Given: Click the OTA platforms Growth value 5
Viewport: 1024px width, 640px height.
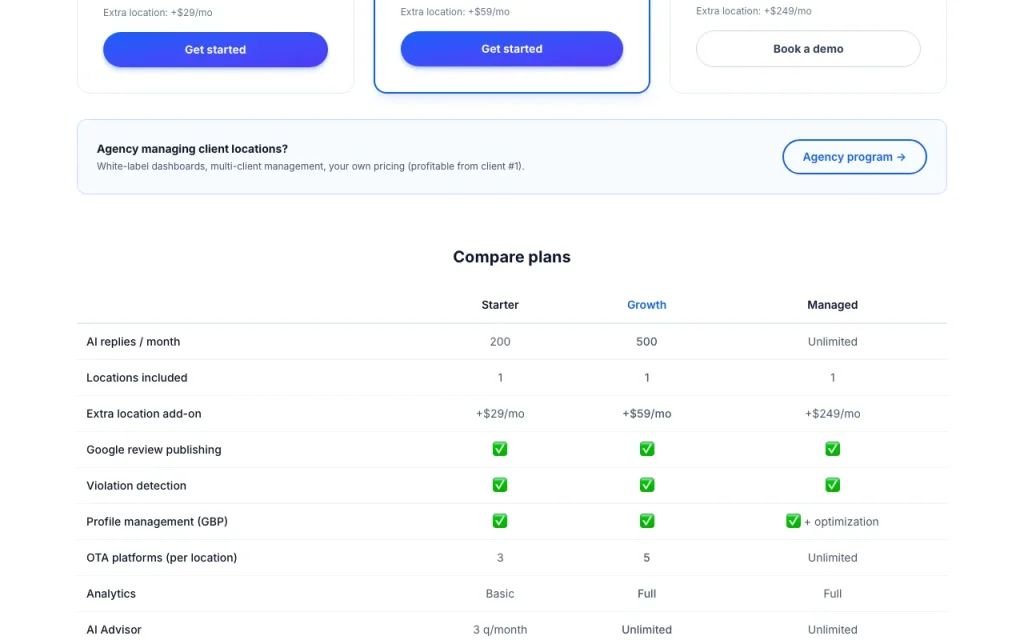Looking at the screenshot, I should click(x=647, y=558).
